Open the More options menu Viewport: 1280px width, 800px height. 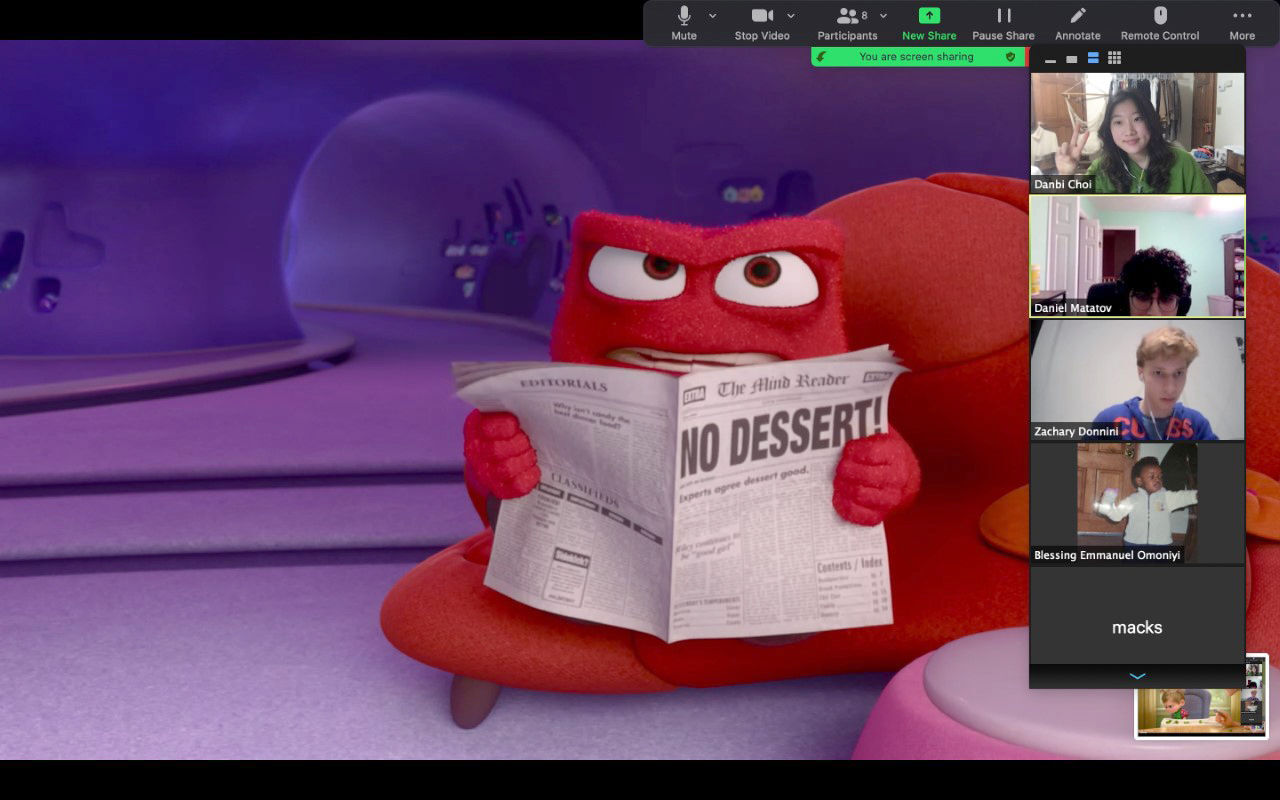pos(1242,23)
